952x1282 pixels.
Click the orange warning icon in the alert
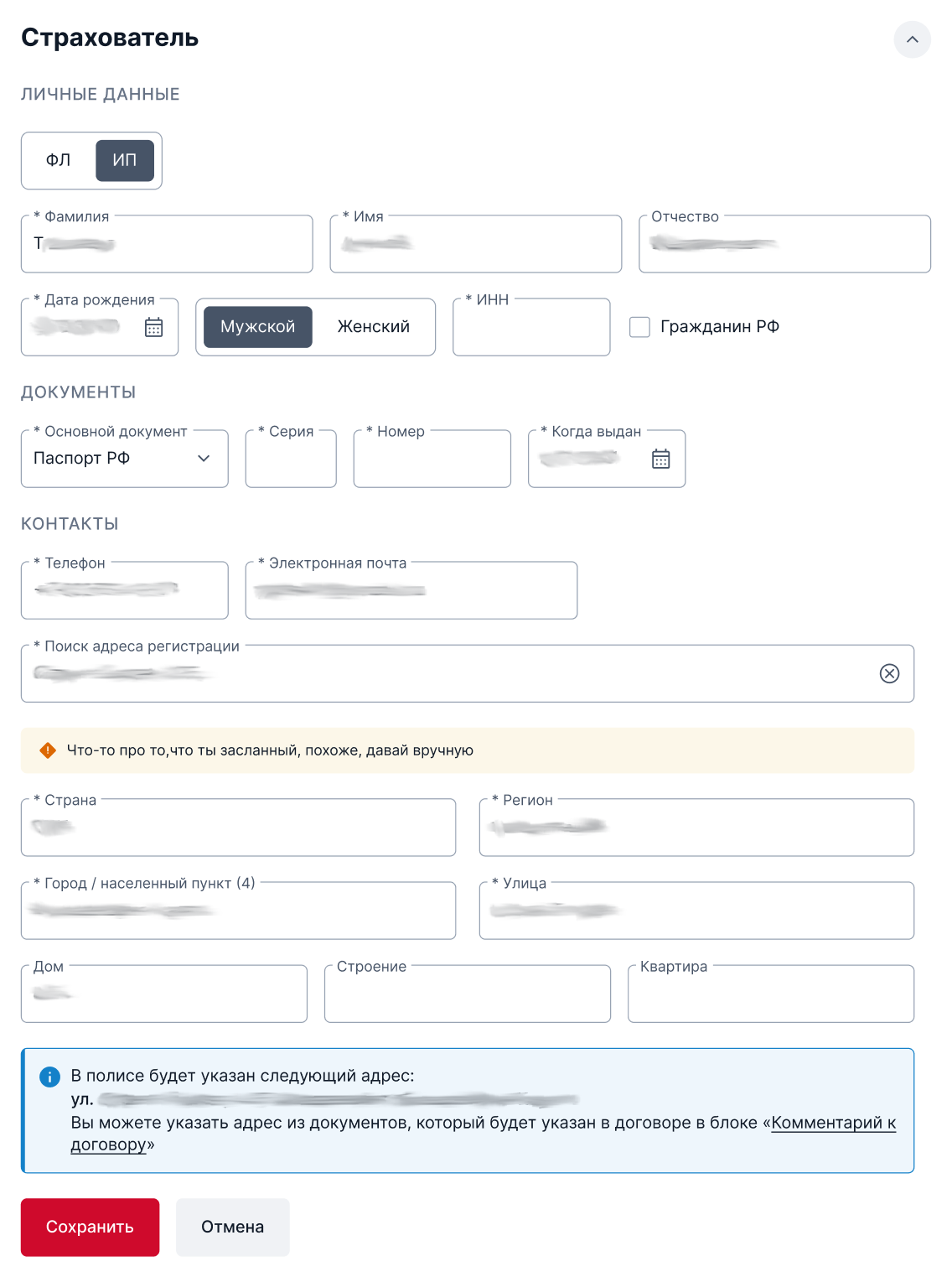coord(48,750)
